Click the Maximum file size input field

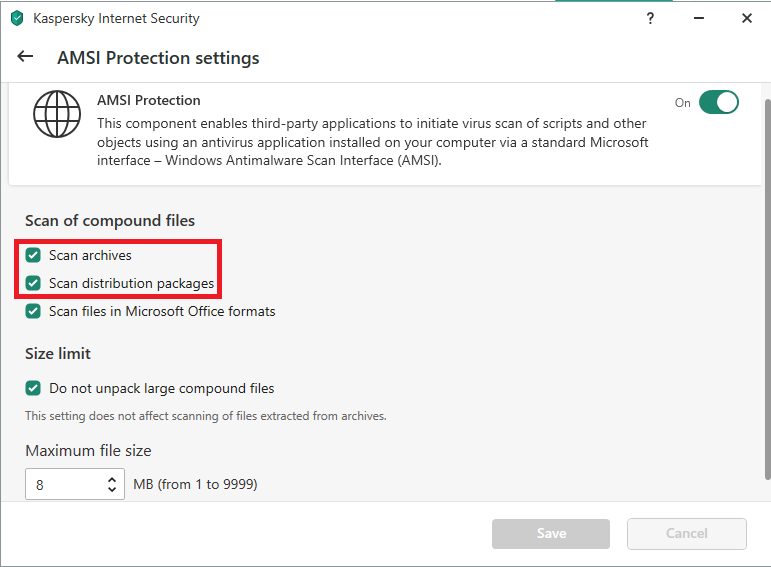tap(64, 485)
